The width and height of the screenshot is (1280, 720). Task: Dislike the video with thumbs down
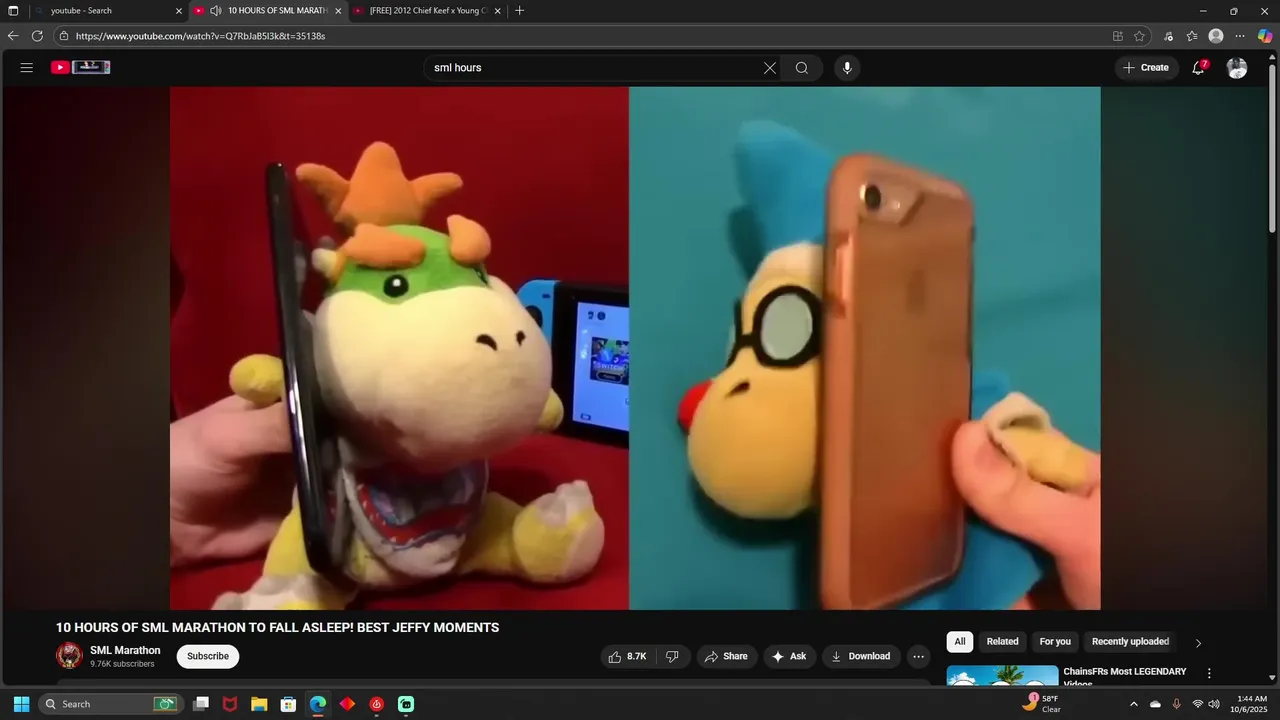click(x=672, y=656)
